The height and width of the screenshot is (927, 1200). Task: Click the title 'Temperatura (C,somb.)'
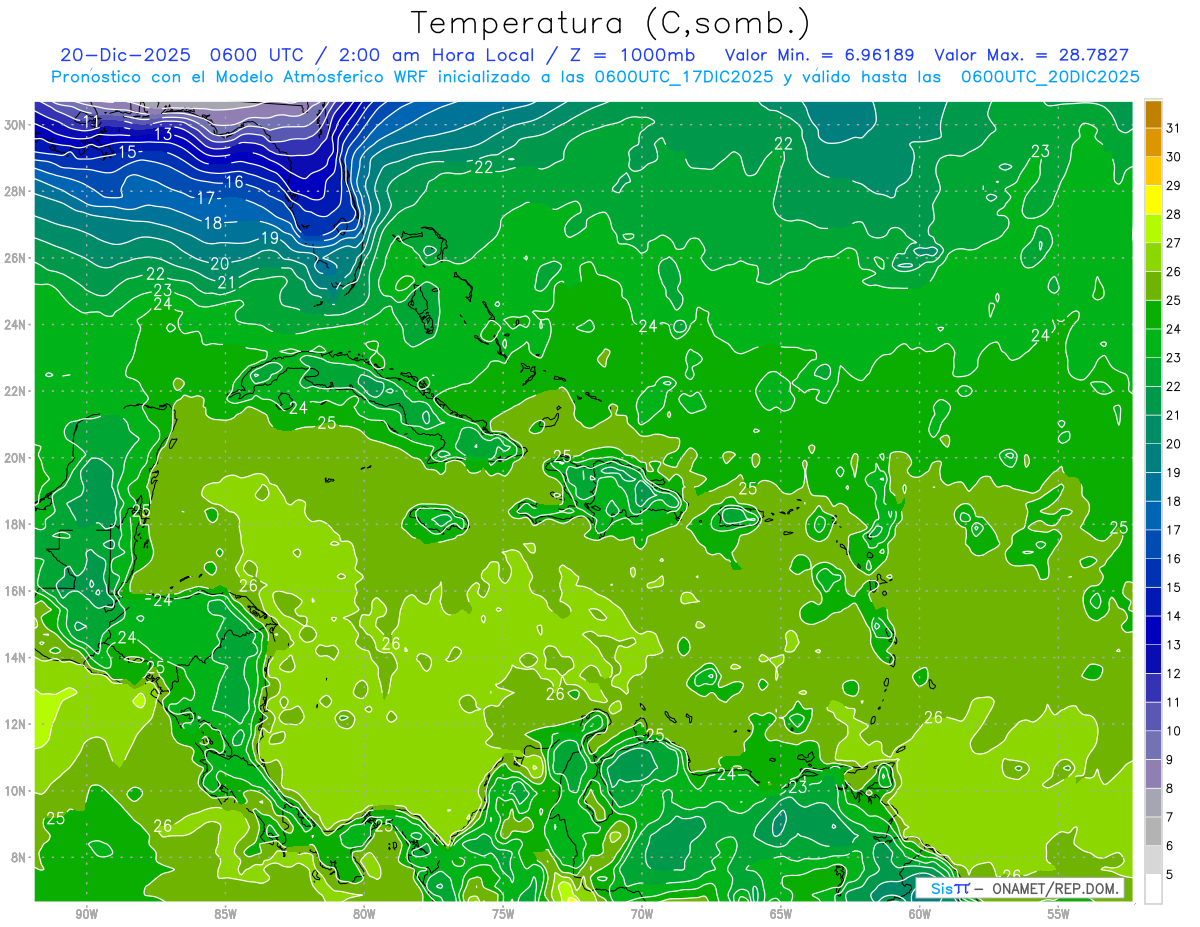[611, 24]
